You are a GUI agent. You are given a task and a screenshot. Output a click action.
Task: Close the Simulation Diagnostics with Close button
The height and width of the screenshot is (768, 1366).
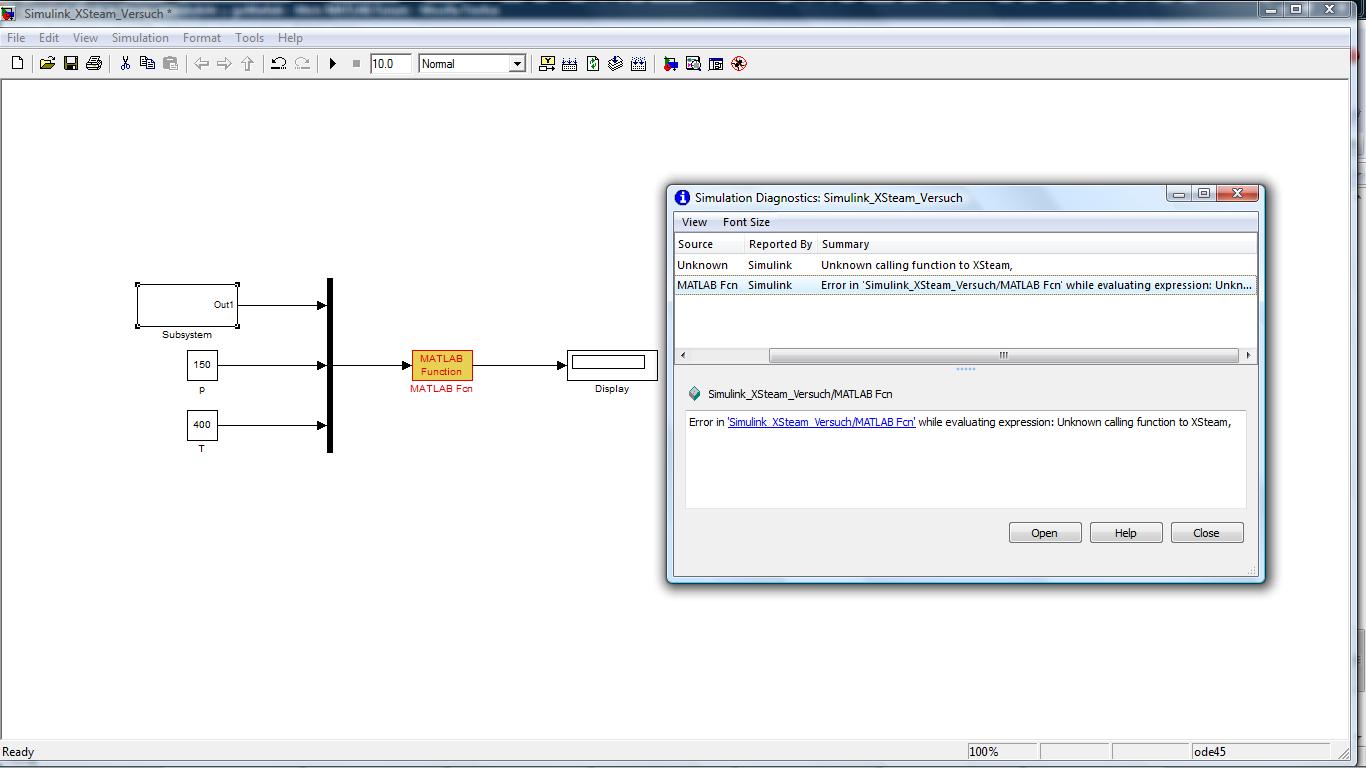coord(1206,533)
